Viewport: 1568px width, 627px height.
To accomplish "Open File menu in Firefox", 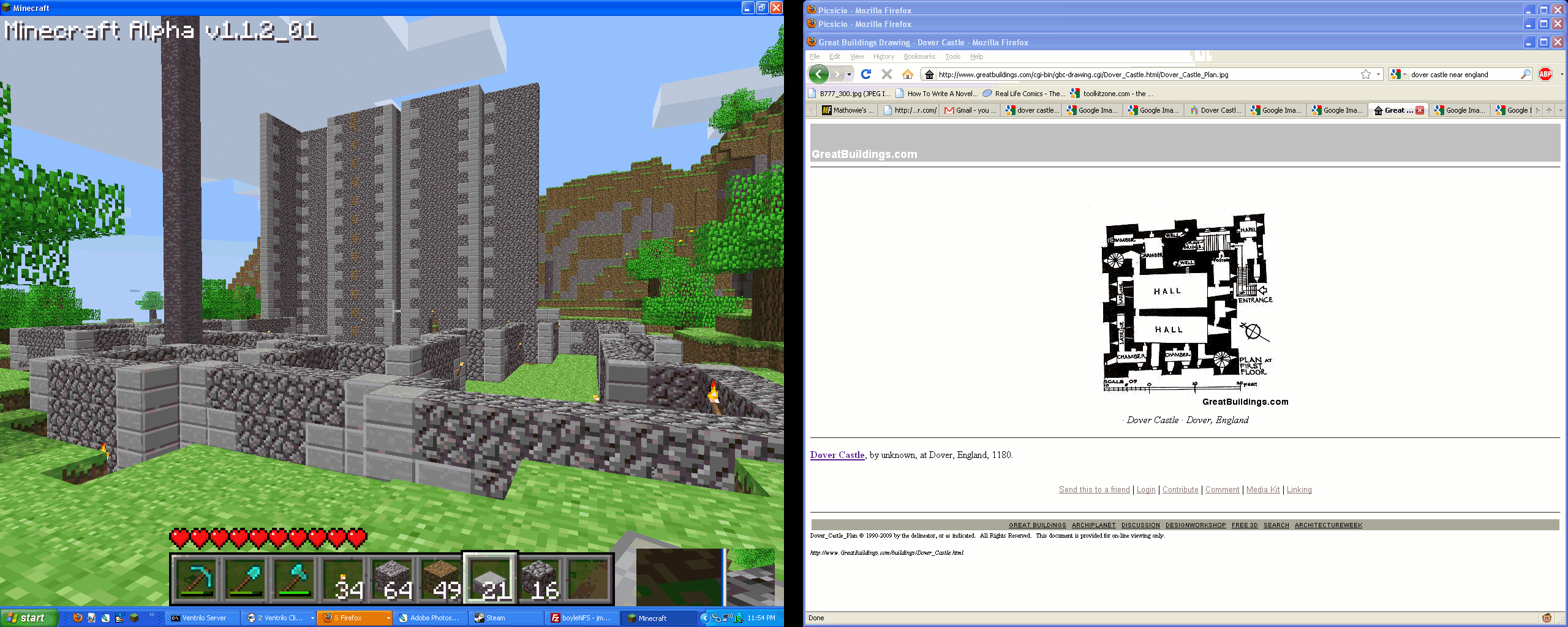I will 815,56.
